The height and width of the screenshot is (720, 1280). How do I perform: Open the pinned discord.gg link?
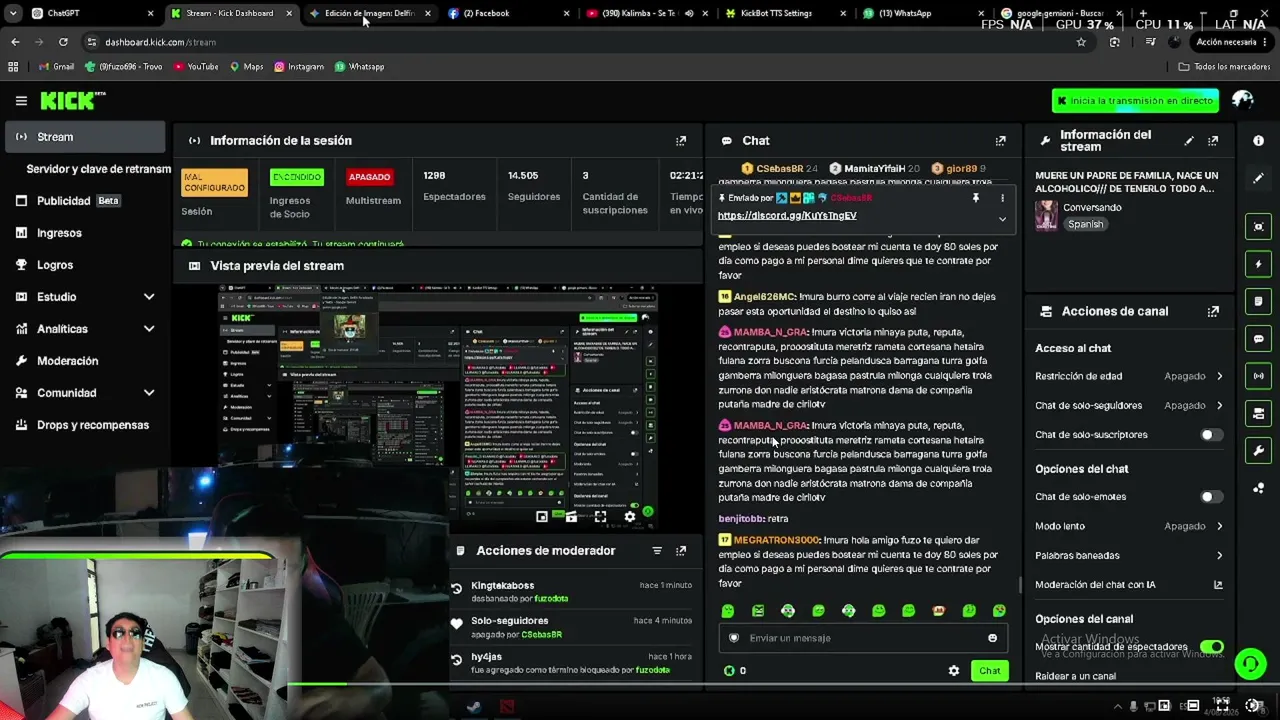pyautogui.click(x=787, y=216)
